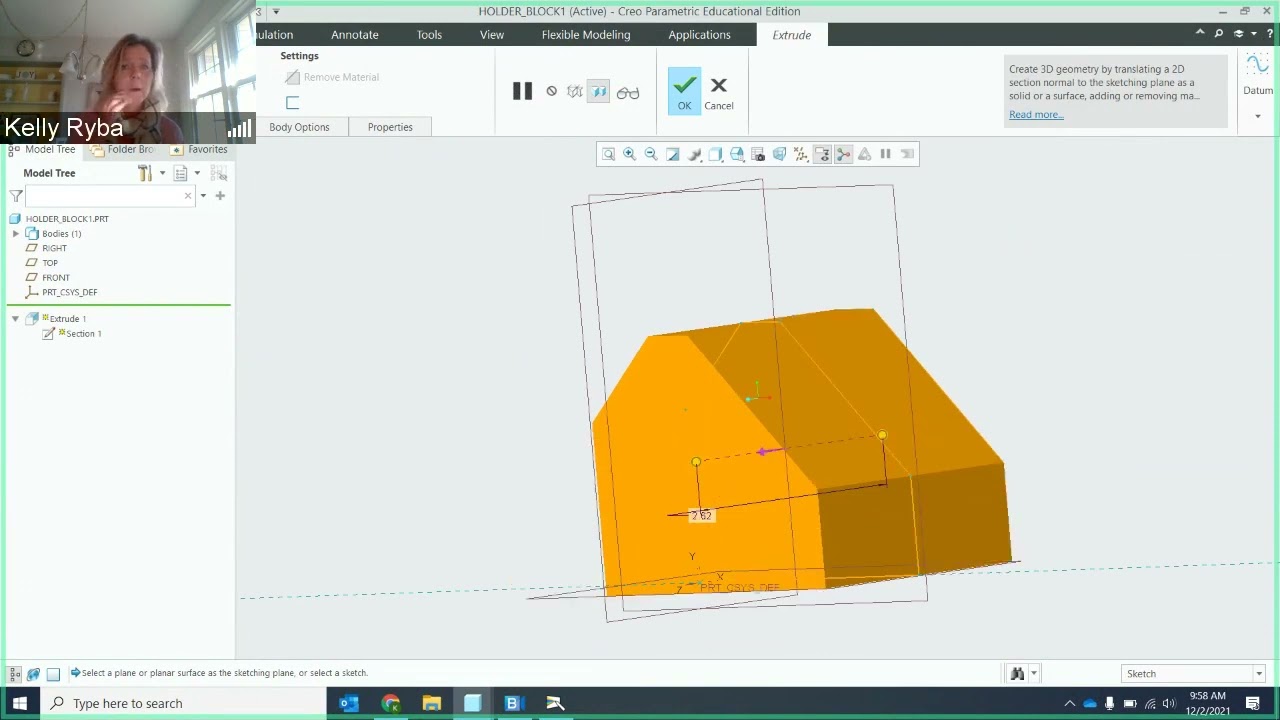Follow the Read more link
The height and width of the screenshot is (720, 1280).
pyautogui.click(x=1036, y=115)
